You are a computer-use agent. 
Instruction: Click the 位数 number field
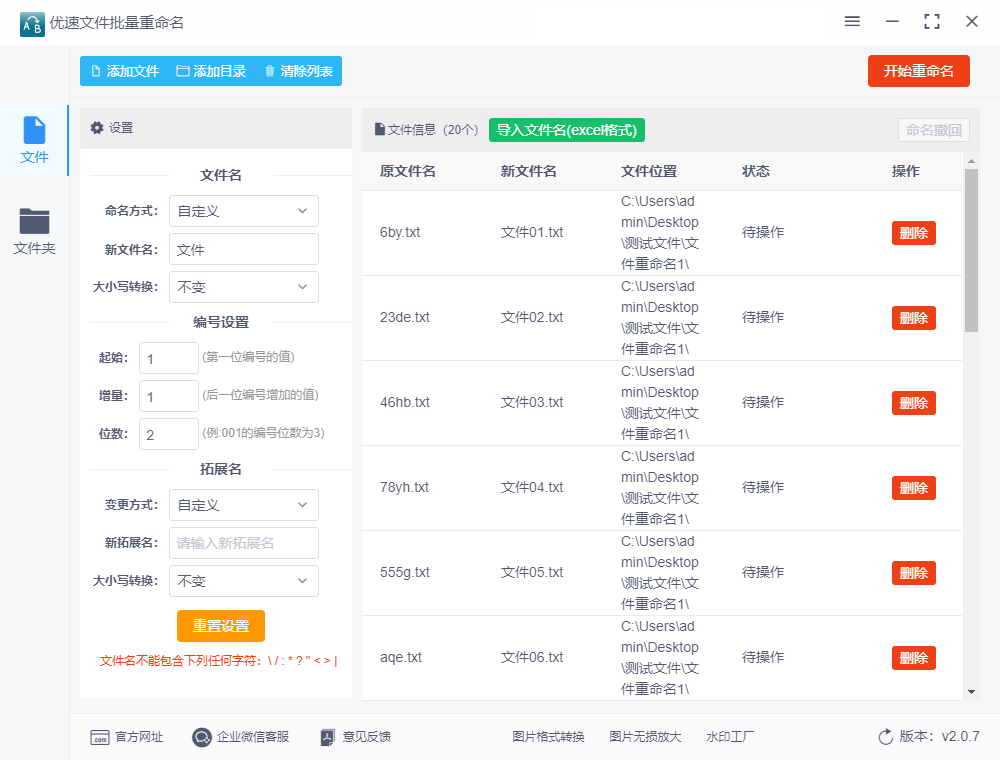coord(169,434)
